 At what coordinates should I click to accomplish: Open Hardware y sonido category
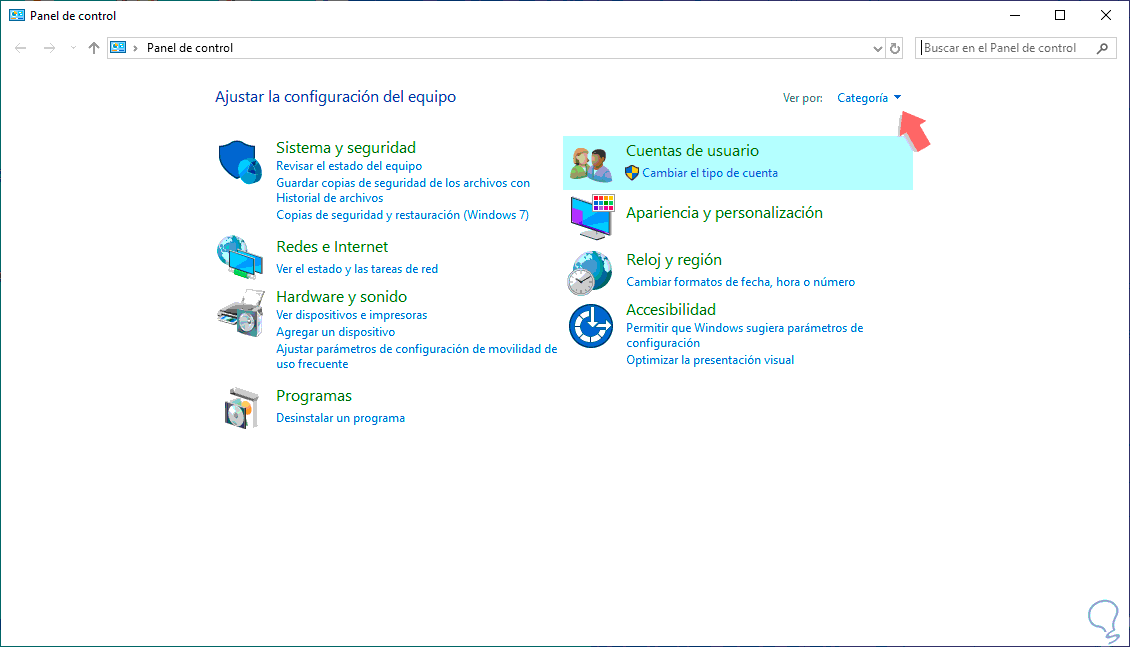point(342,297)
